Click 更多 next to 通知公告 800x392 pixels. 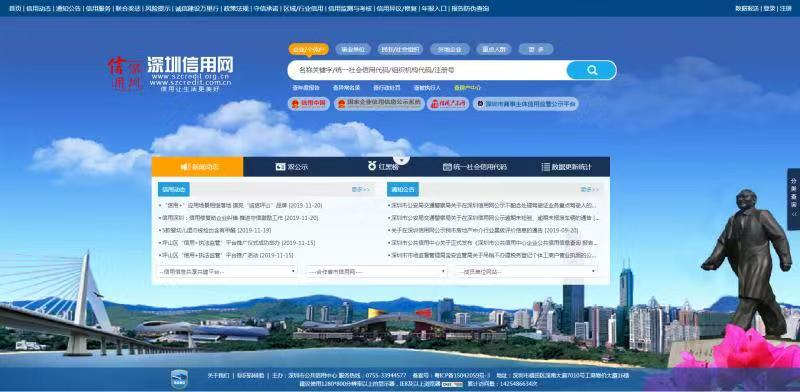pyautogui.click(x=589, y=189)
